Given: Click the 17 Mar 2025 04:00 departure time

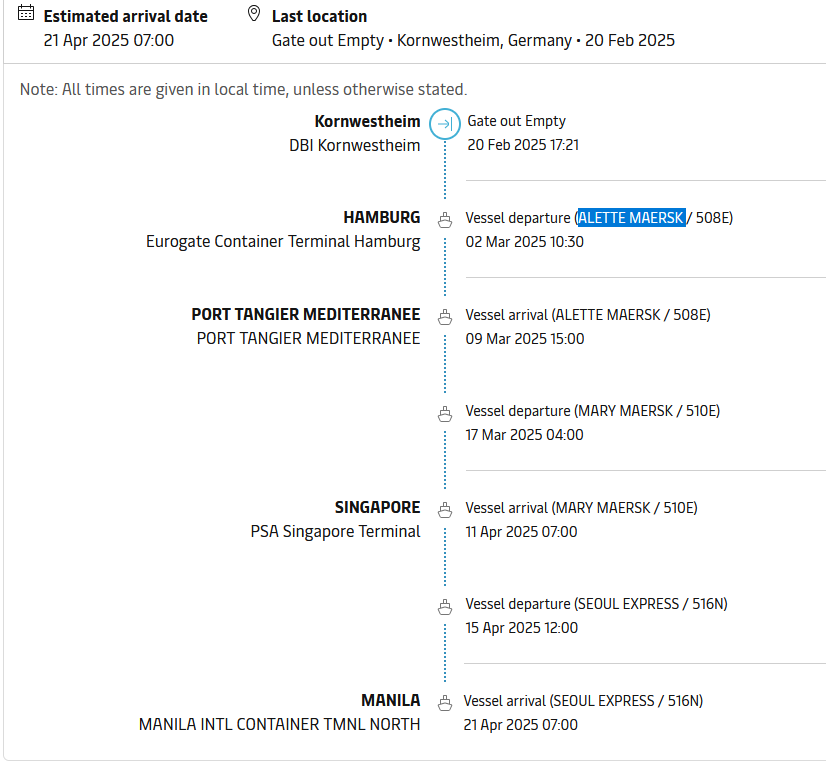Looking at the screenshot, I should [524, 435].
